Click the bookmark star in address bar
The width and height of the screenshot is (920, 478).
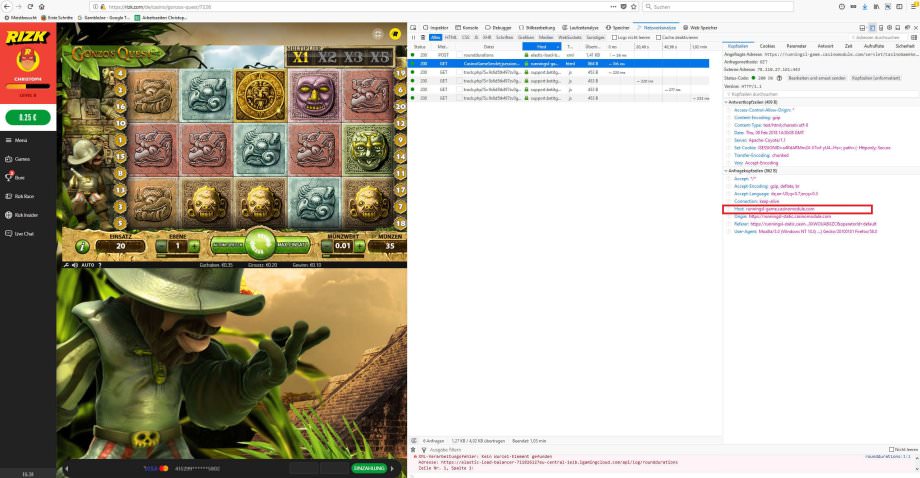click(x=634, y=6)
